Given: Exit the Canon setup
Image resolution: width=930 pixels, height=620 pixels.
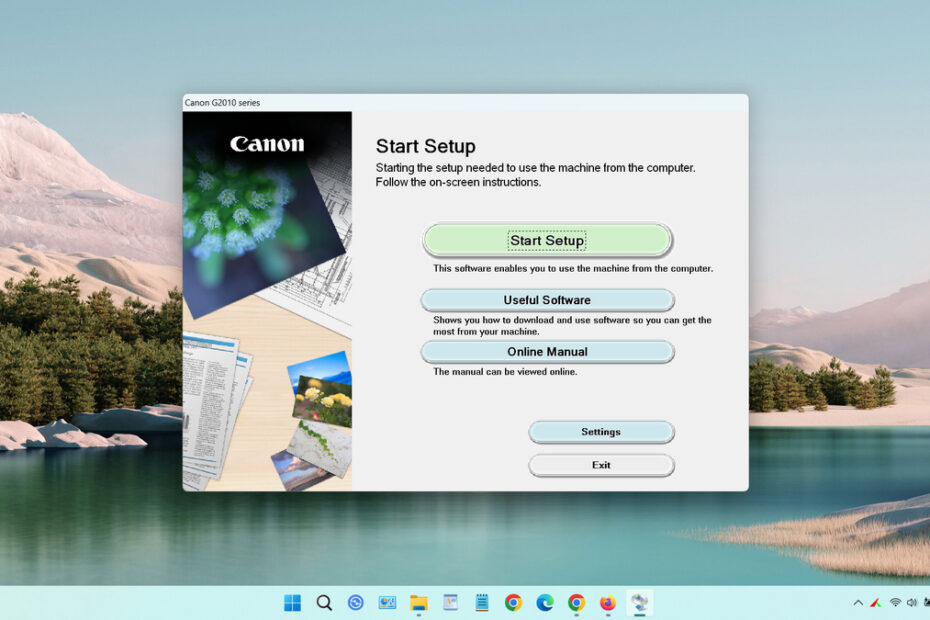Looking at the screenshot, I should [x=601, y=465].
